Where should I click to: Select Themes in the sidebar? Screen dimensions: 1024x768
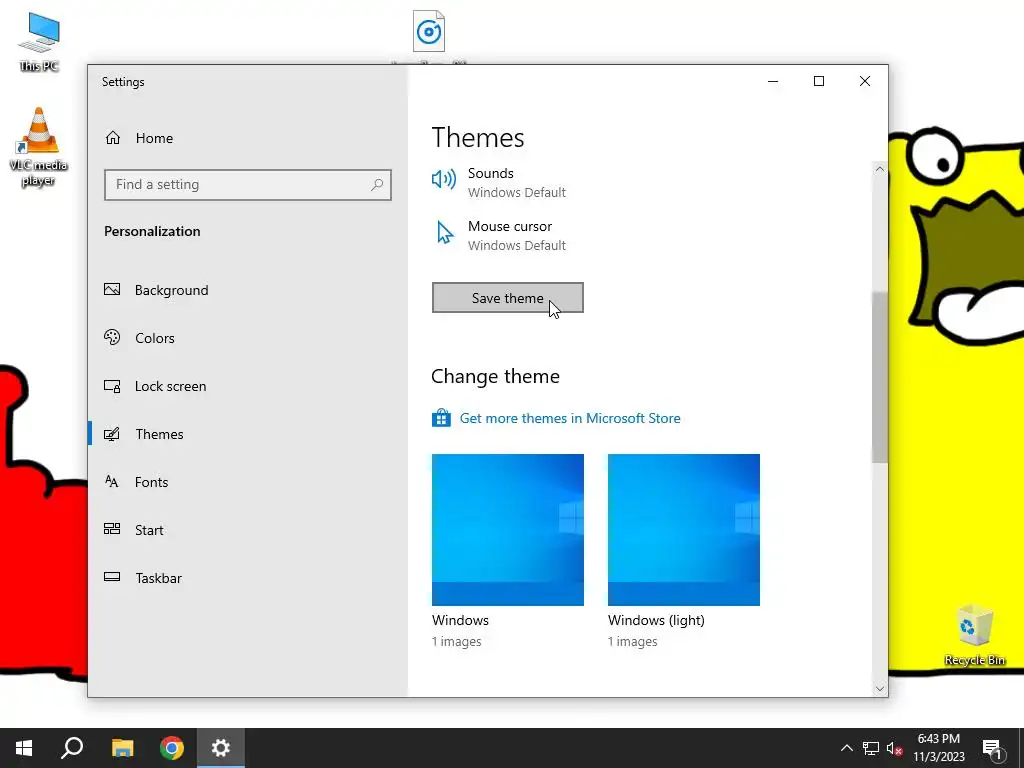tap(159, 434)
